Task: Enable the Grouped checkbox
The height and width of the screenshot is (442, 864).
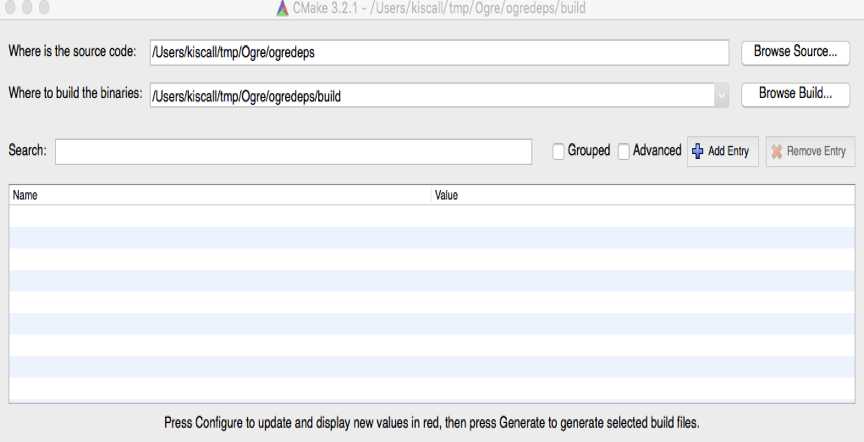Action: (x=558, y=152)
